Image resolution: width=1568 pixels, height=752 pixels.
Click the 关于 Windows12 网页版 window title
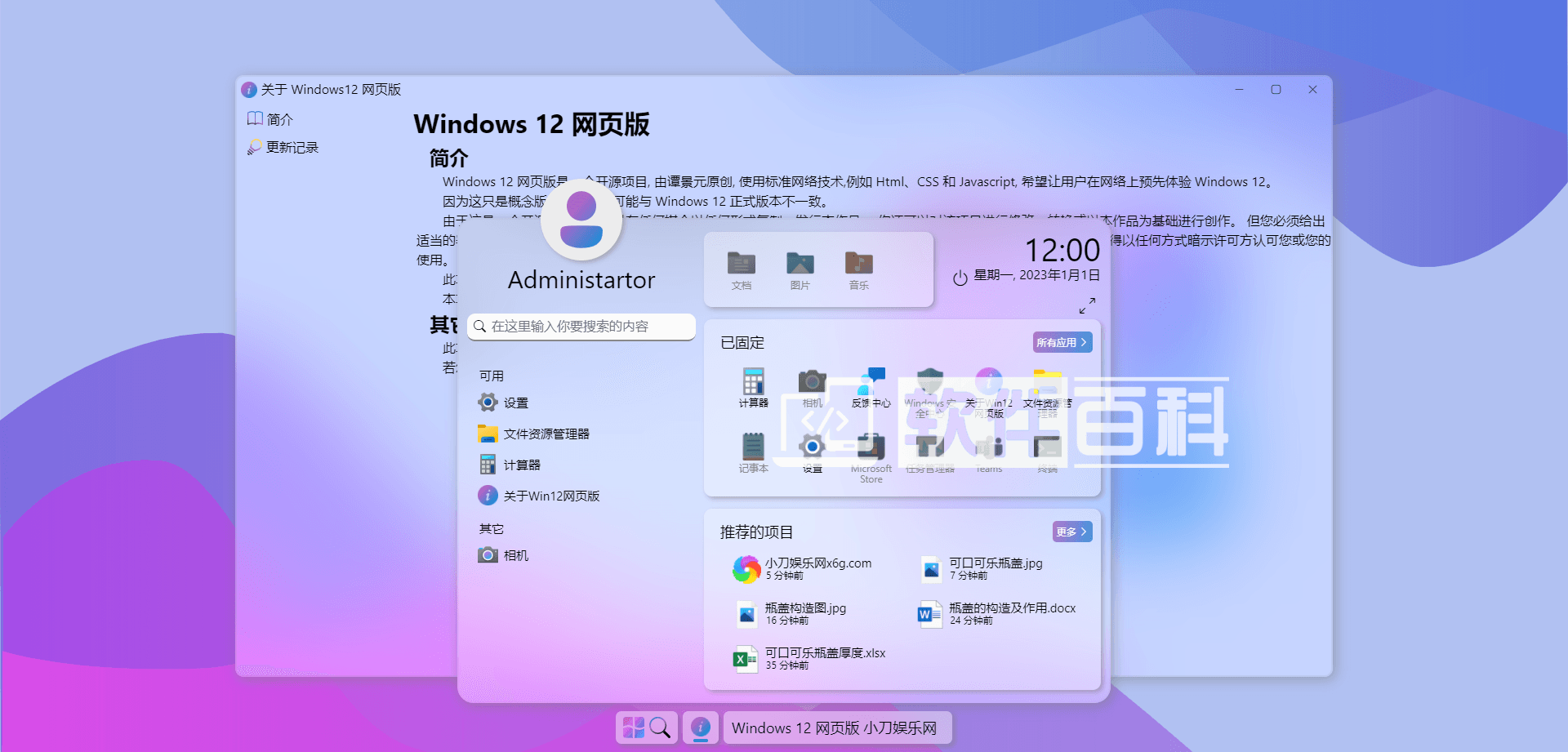coord(331,89)
